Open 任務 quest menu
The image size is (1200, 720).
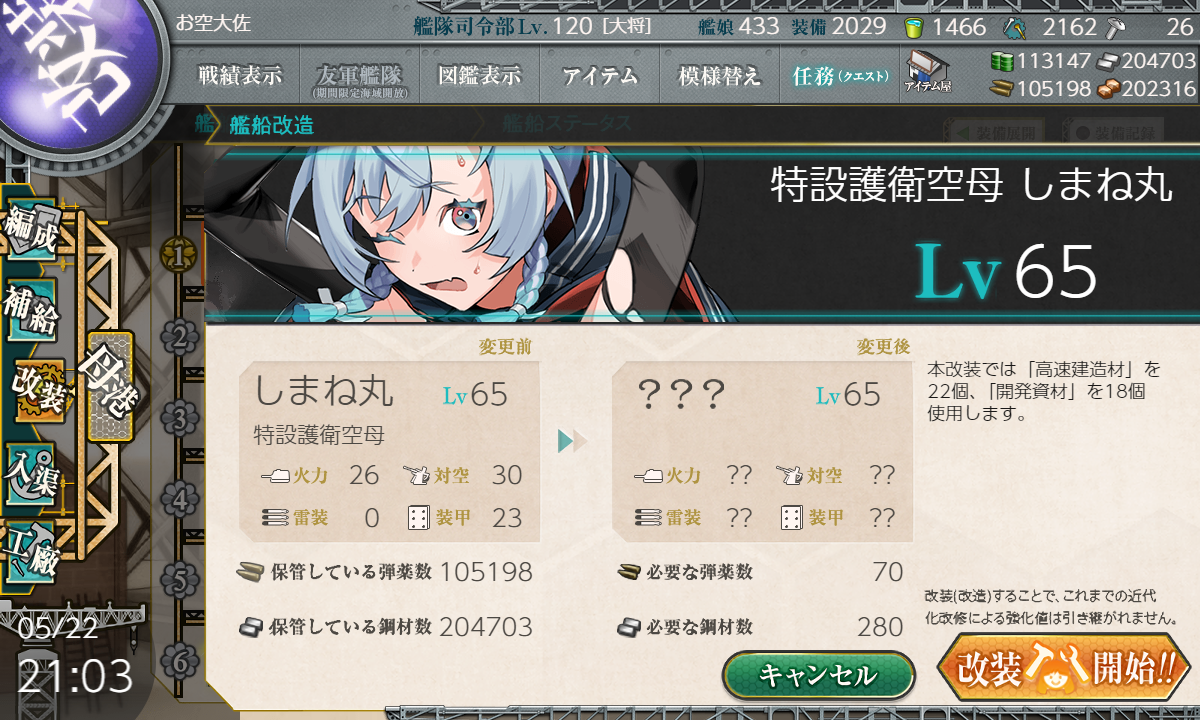click(839, 76)
